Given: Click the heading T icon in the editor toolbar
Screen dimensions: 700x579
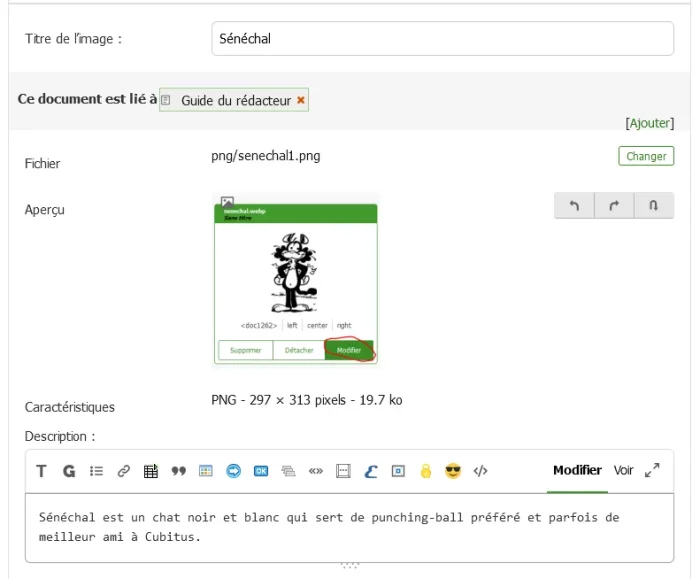Looking at the screenshot, I should tap(41, 471).
